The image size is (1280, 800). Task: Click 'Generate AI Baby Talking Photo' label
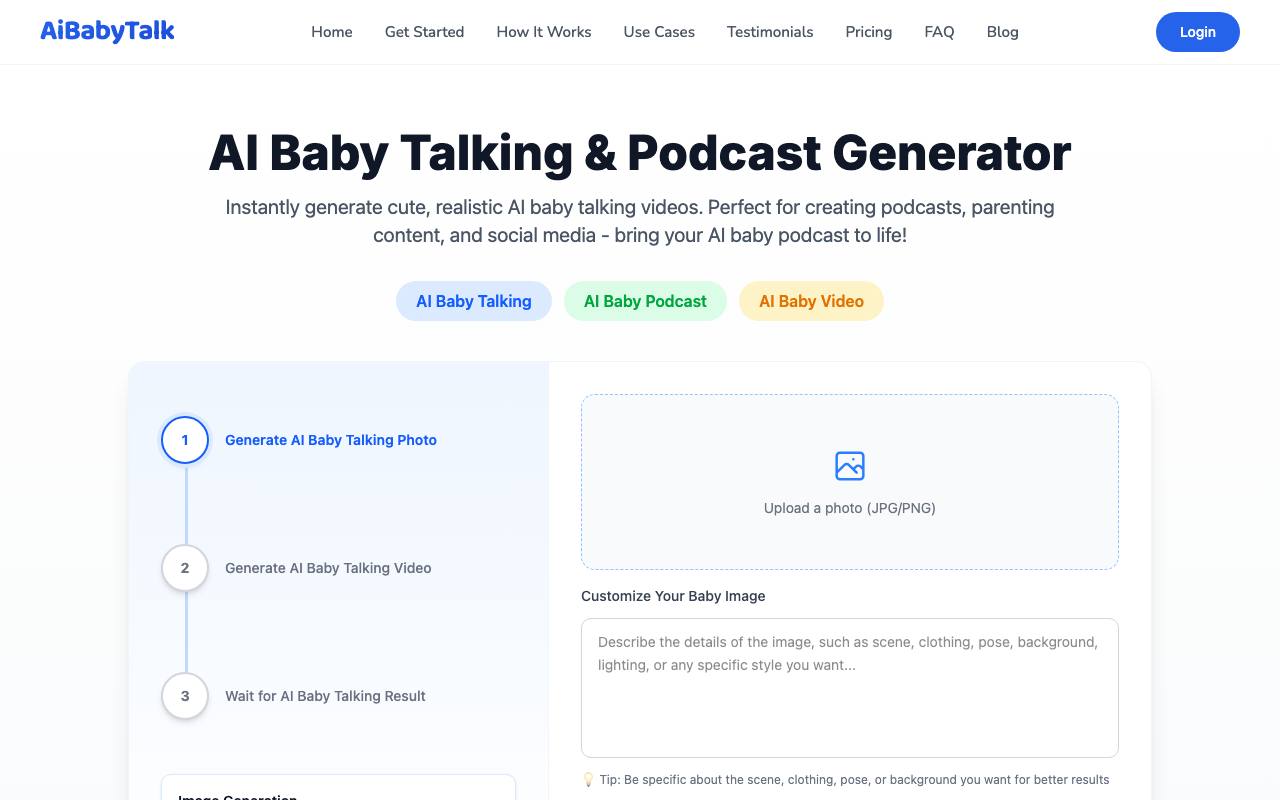pyautogui.click(x=331, y=440)
